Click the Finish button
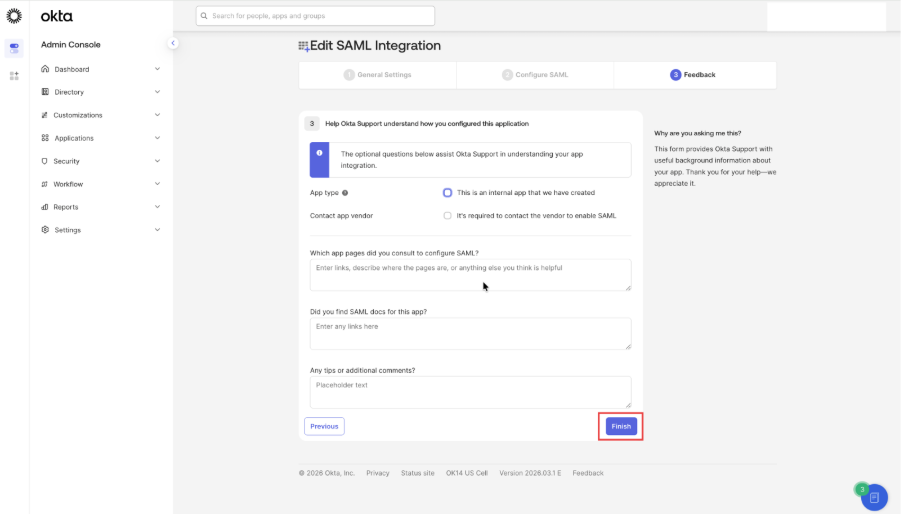 621,426
